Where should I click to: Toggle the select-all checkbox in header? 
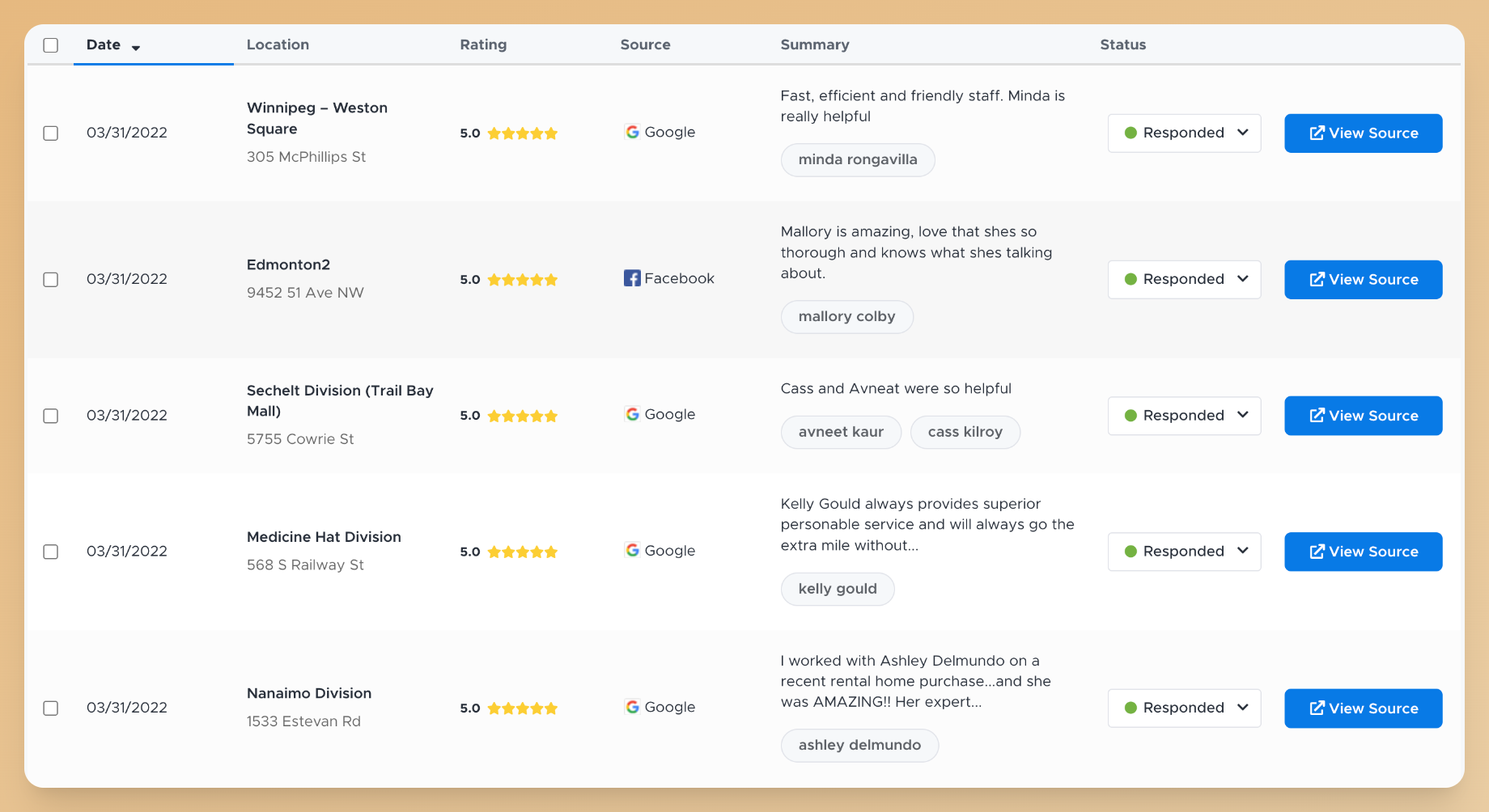(51, 45)
